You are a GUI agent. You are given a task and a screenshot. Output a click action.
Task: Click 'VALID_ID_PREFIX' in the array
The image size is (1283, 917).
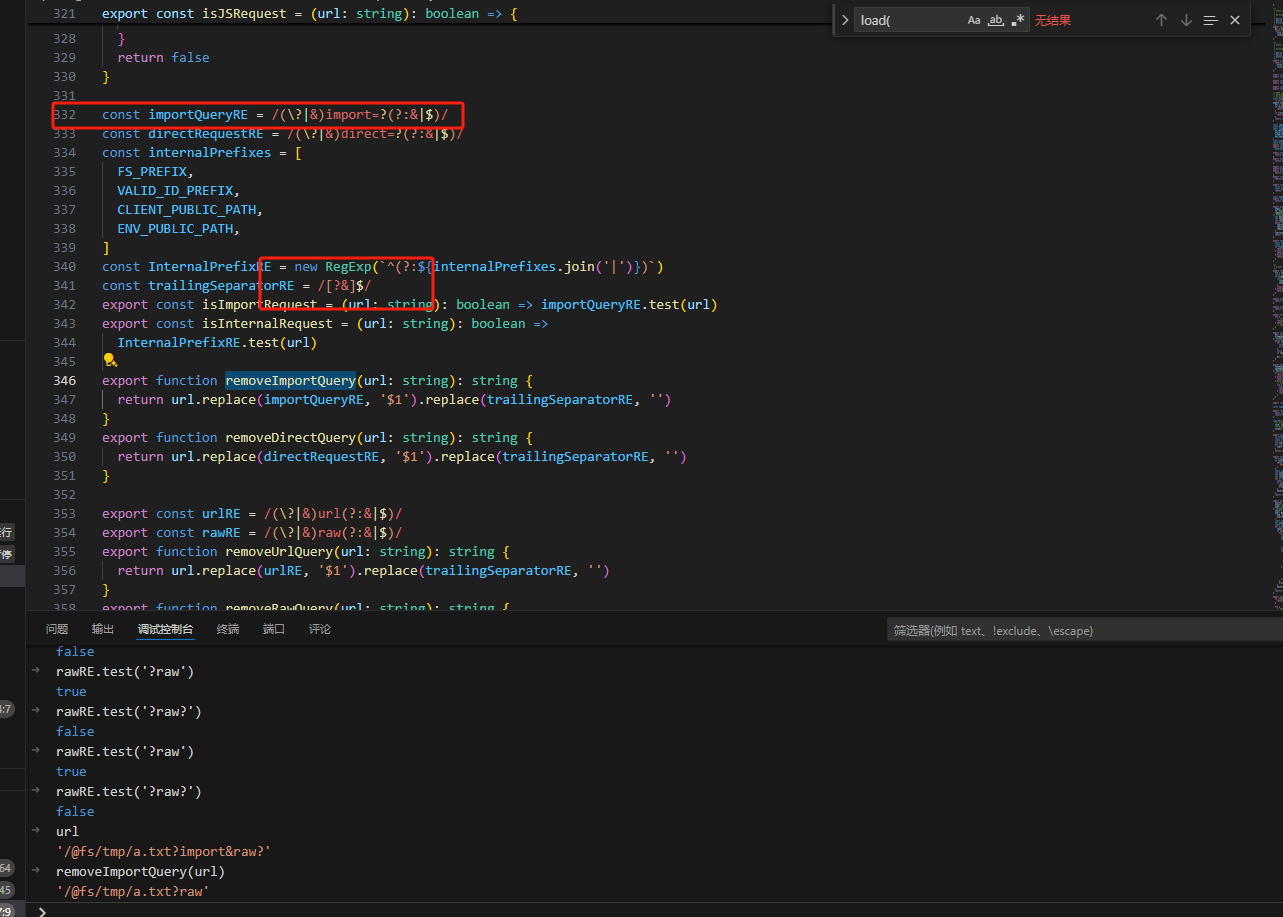pos(175,191)
